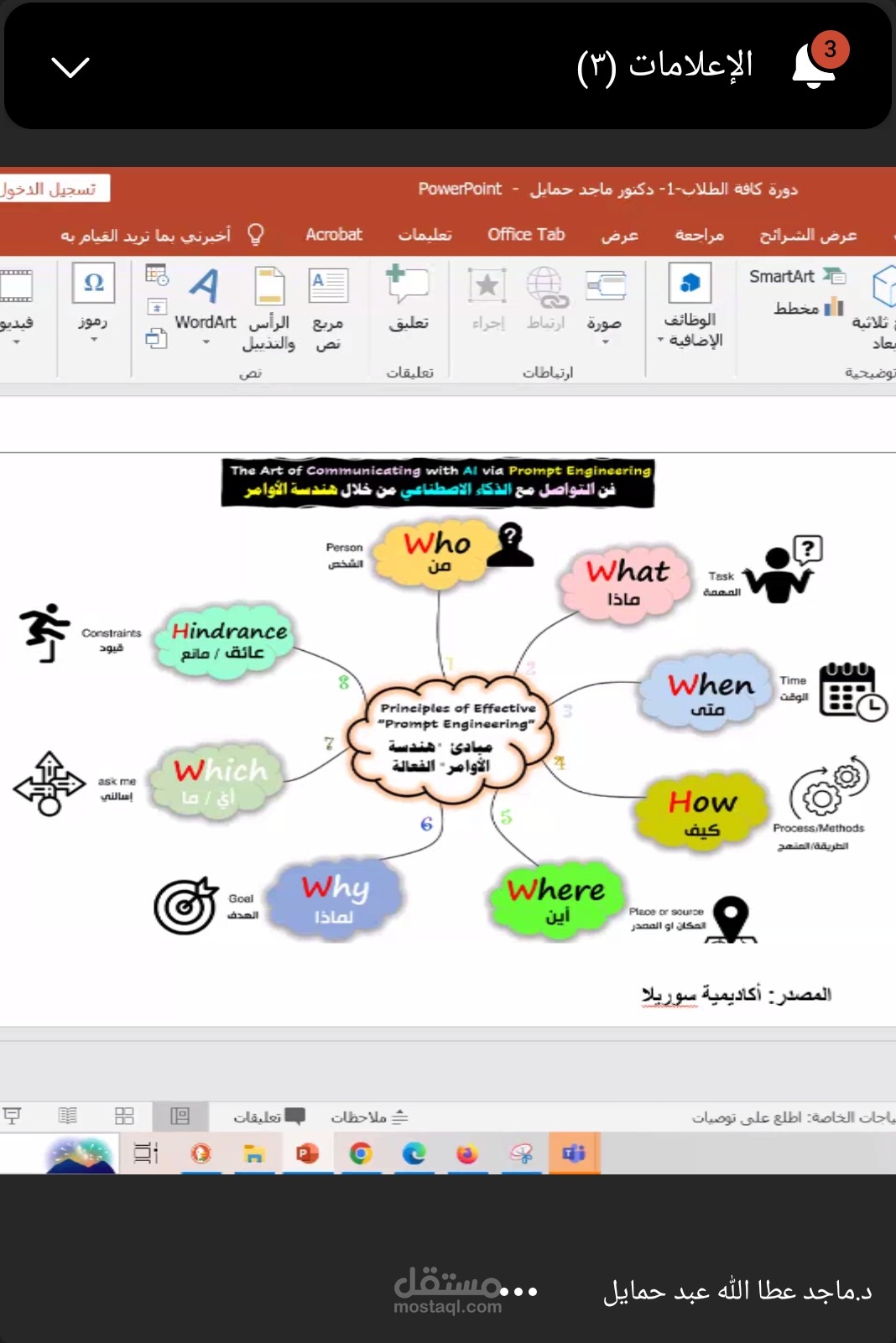Image resolution: width=896 pixels, height=1343 pixels.
Task: Click the lightbulb Tell Me icon
Action: coord(256,234)
